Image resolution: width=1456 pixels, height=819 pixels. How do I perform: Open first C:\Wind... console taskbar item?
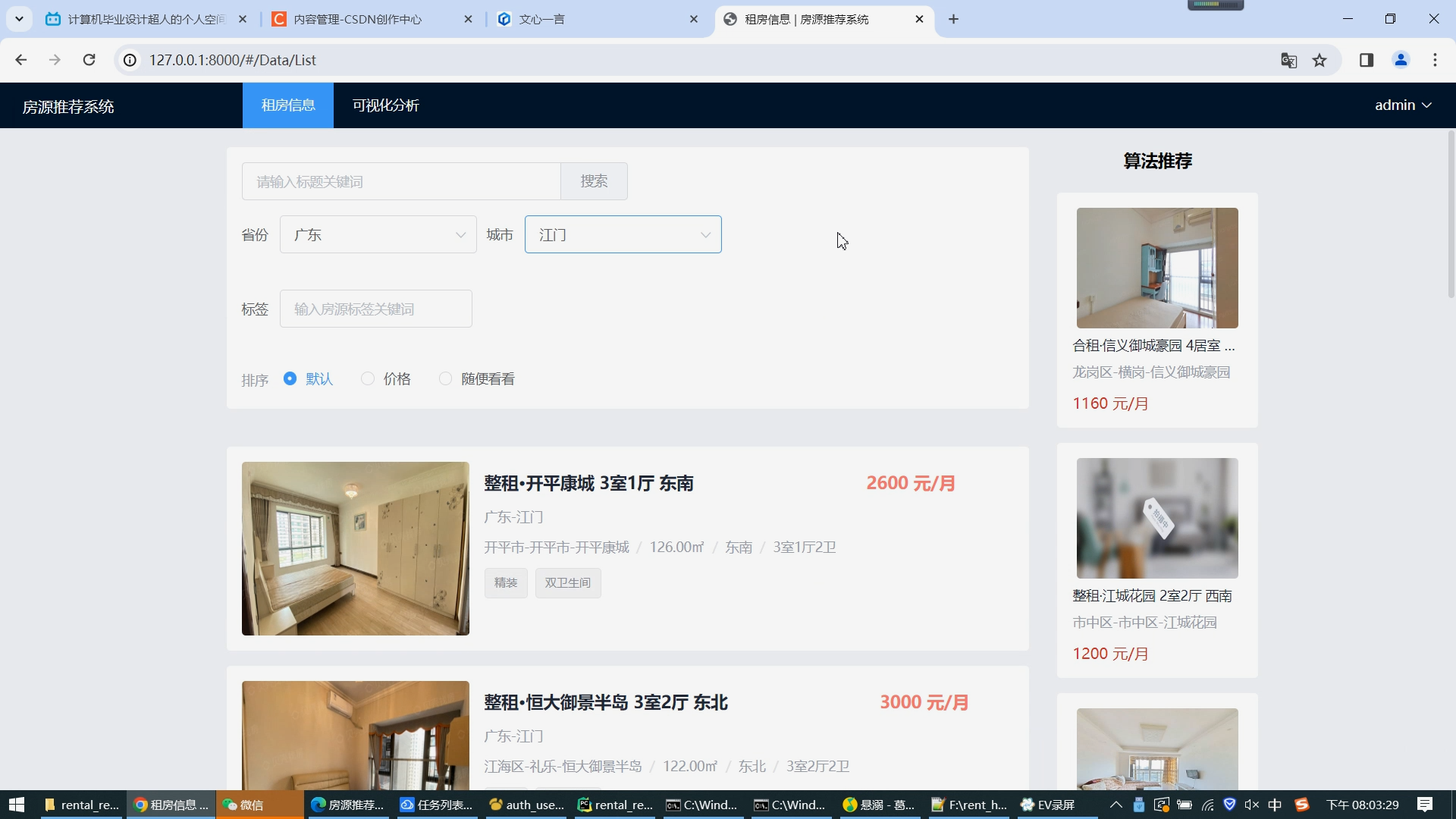pyautogui.click(x=703, y=805)
